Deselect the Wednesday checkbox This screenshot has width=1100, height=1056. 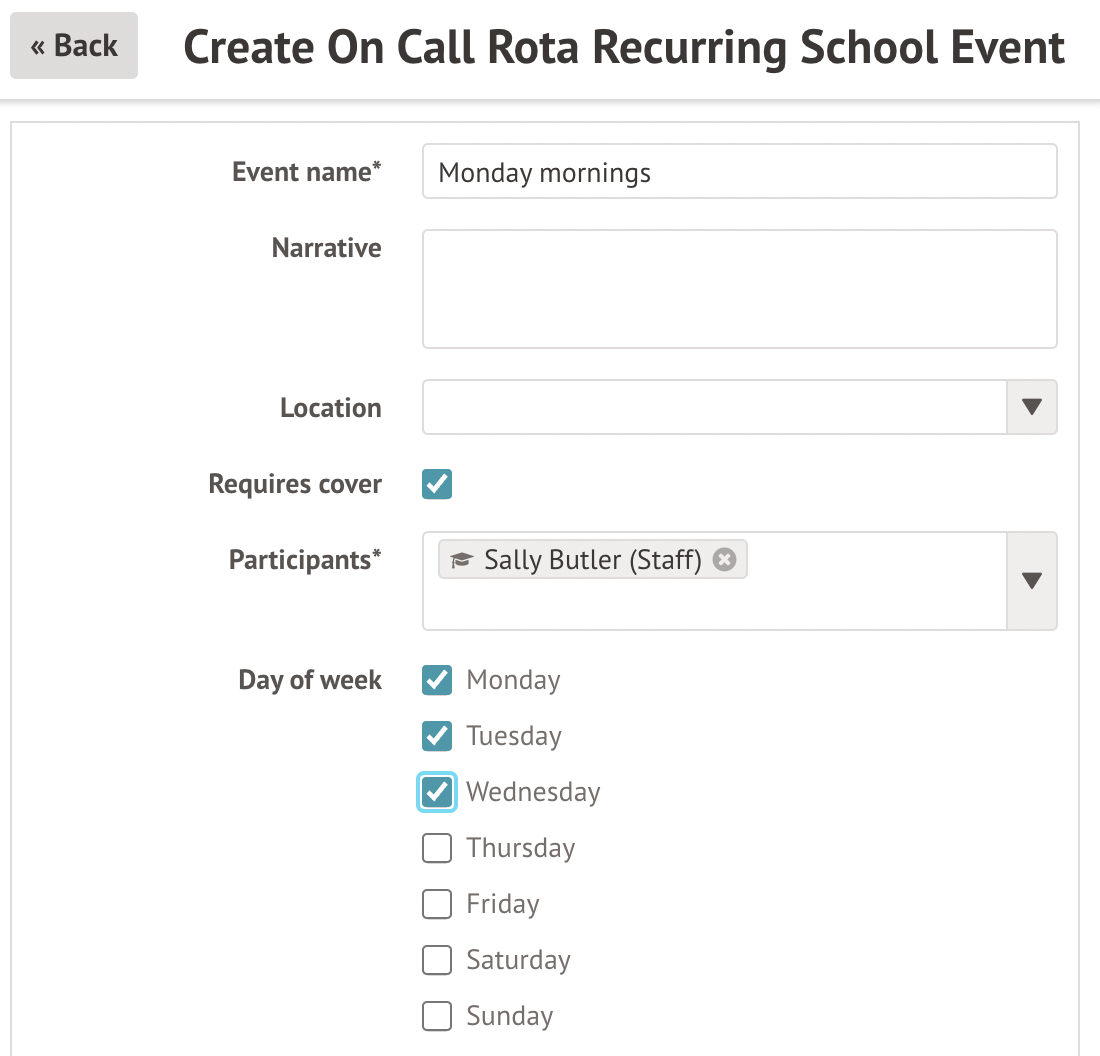point(437,792)
